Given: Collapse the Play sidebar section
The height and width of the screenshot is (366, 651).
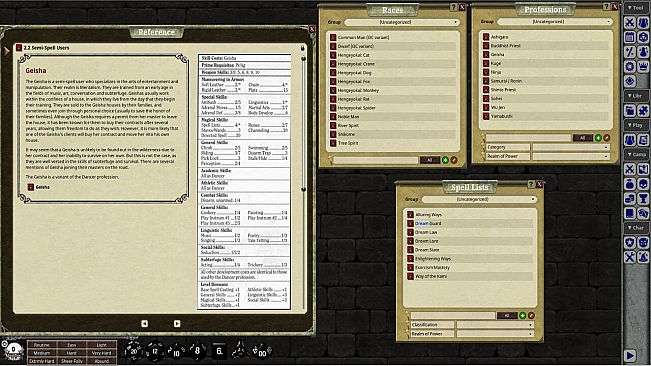Looking at the screenshot, I should [636, 125].
